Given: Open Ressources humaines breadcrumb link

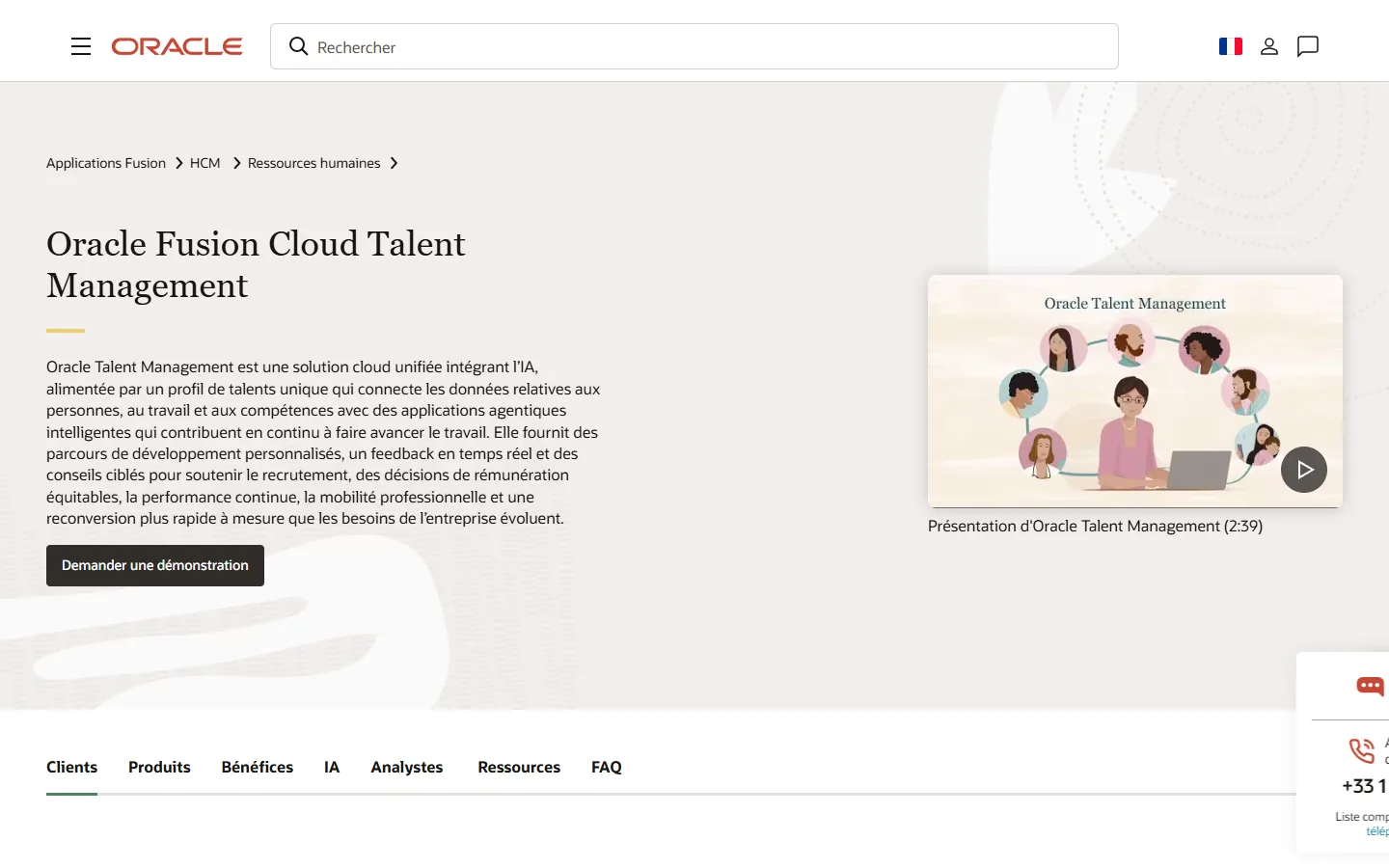Looking at the screenshot, I should (x=313, y=163).
